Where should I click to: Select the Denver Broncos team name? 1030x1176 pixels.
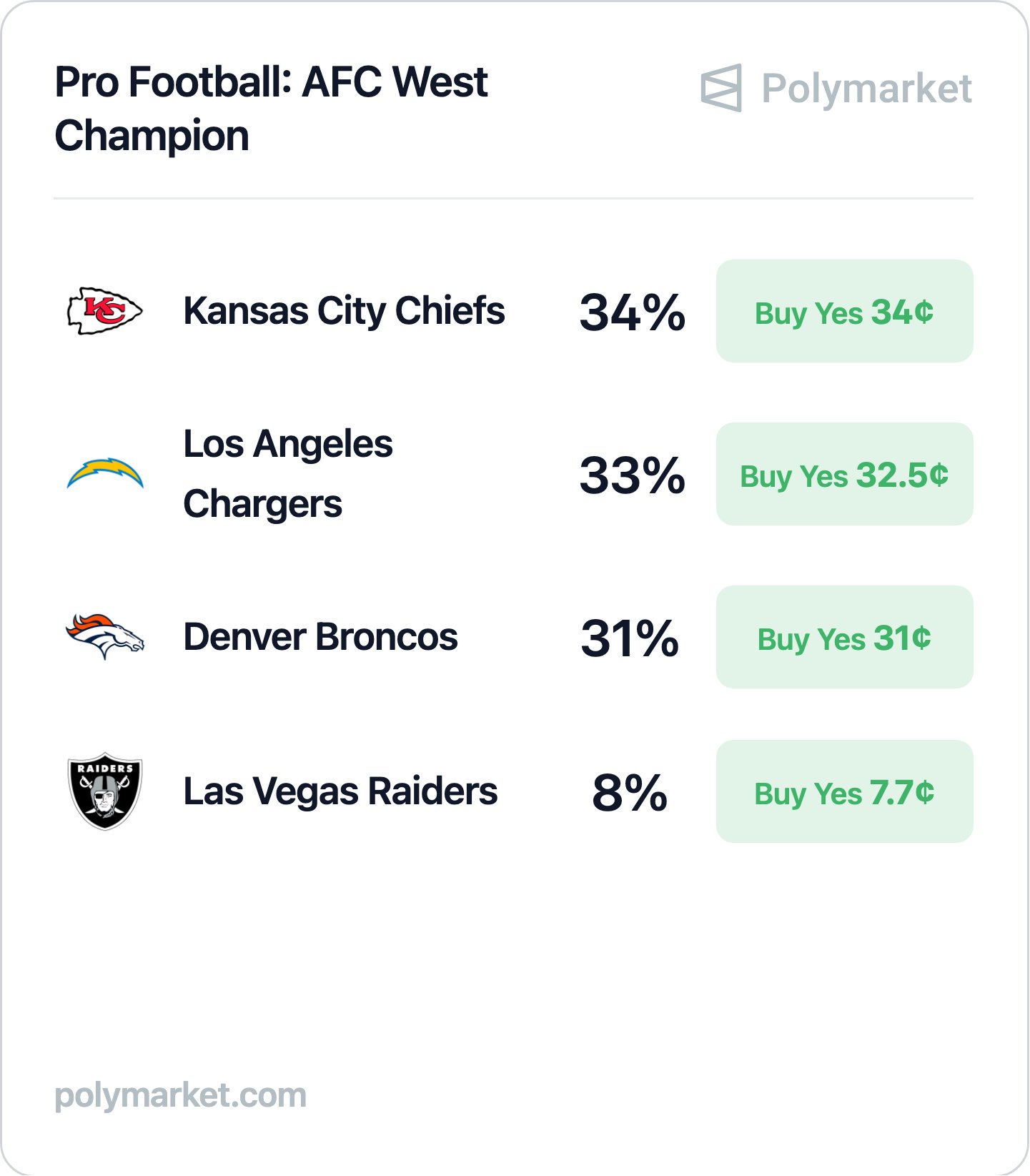tap(320, 637)
